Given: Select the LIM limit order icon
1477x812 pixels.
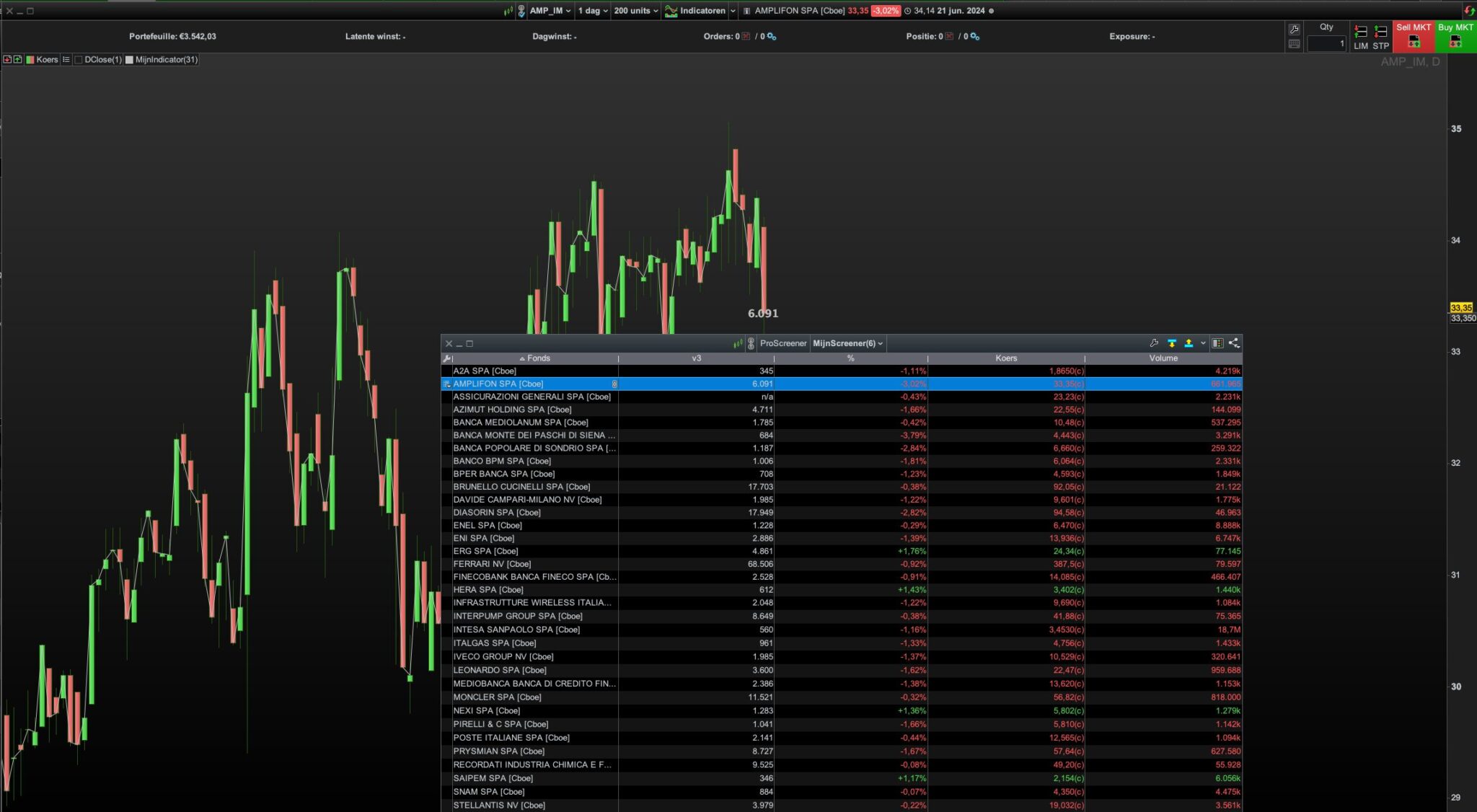Looking at the screenshot, I should 1360,32.
